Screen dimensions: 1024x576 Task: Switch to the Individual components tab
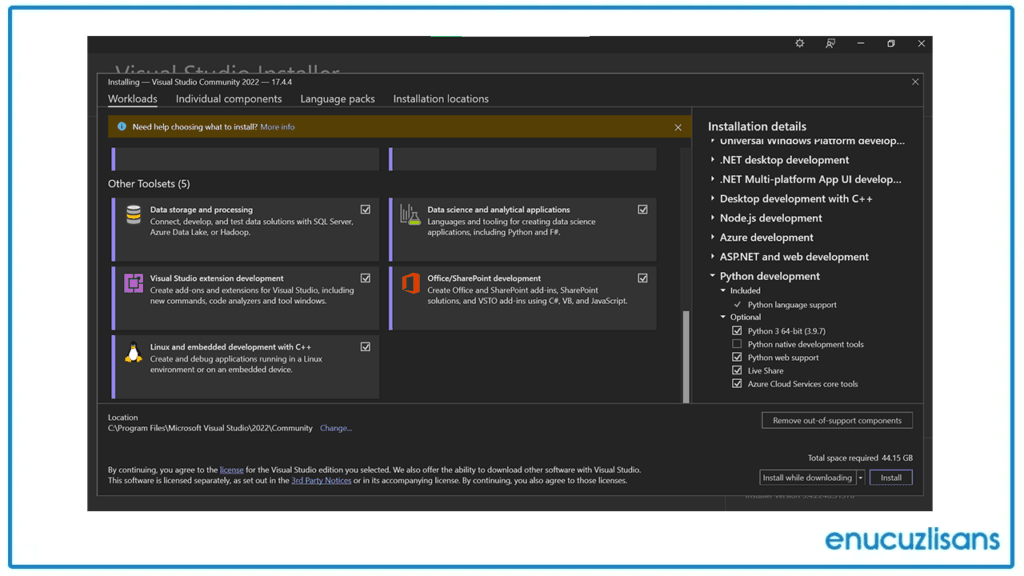(229, 99)
